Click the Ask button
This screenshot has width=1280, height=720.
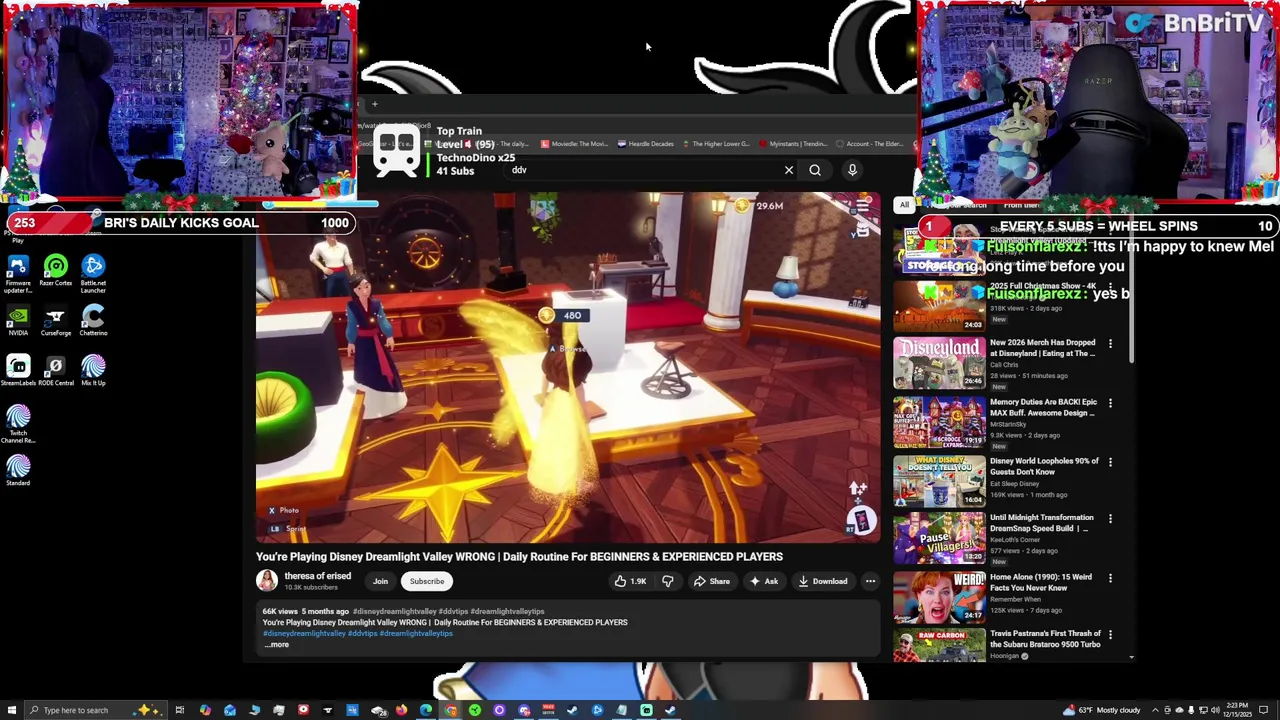(764, 581)
